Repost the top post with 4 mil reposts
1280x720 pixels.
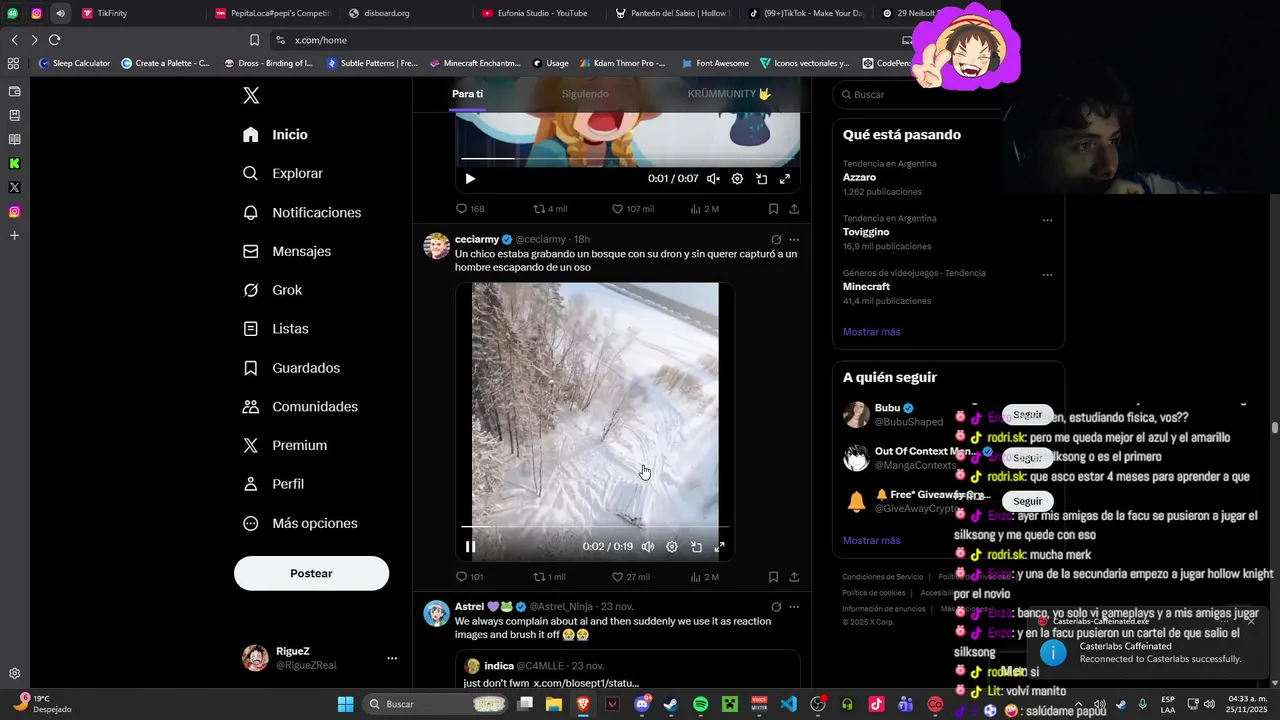(x=550, y=209)
